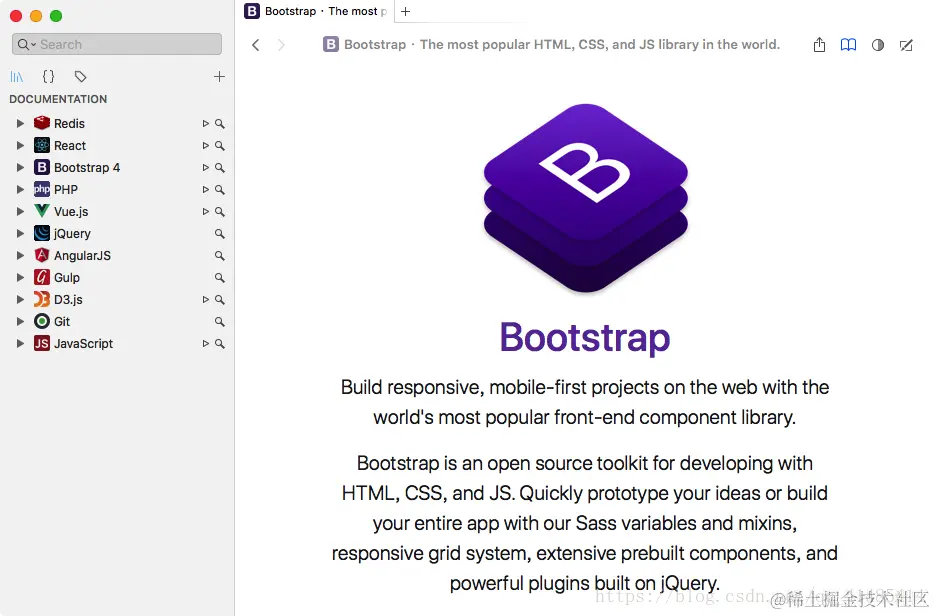Image resolution: width=936 pixels, height=616 pixels.
Task: Click the AngularJS docset icon
Action: [x=42, y=255]
